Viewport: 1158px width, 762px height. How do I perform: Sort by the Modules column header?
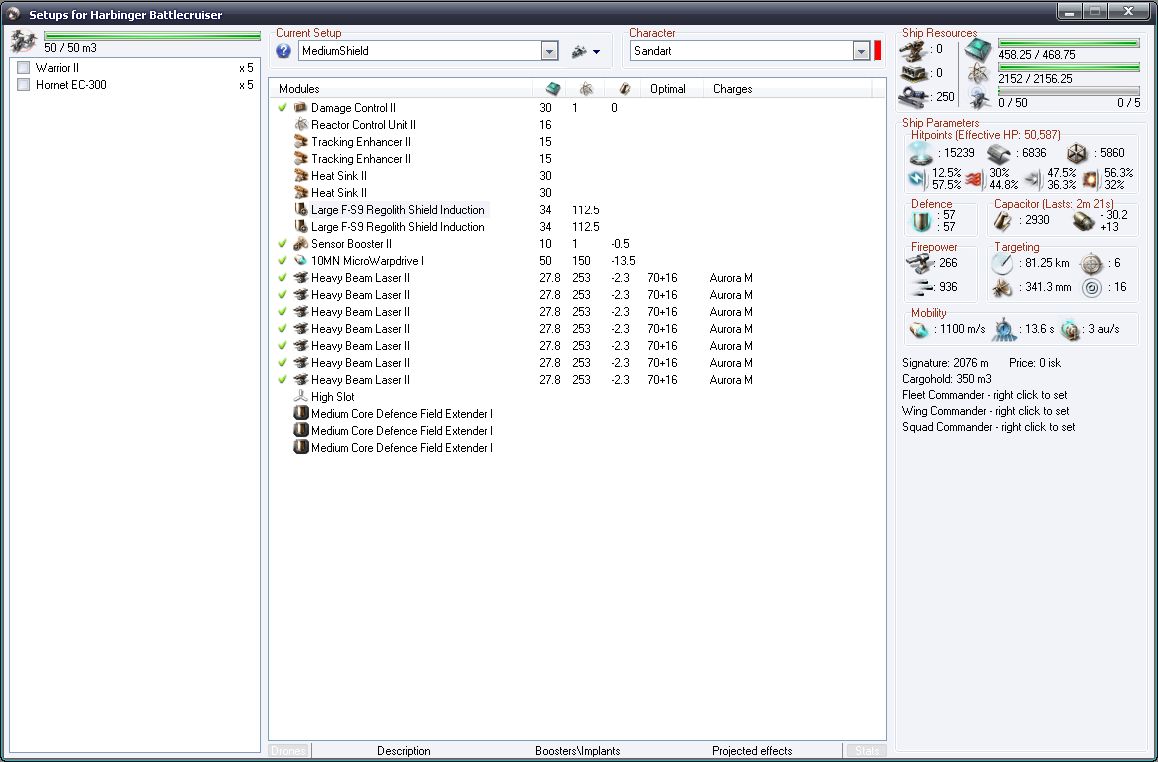(401, 89)
